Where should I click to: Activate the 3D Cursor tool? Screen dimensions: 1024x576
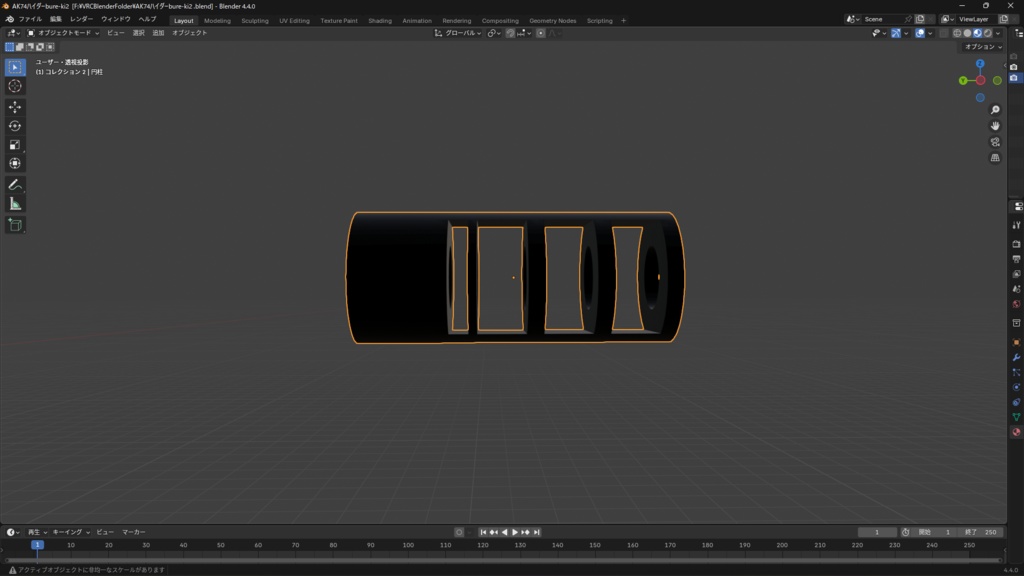click(15, 86)
